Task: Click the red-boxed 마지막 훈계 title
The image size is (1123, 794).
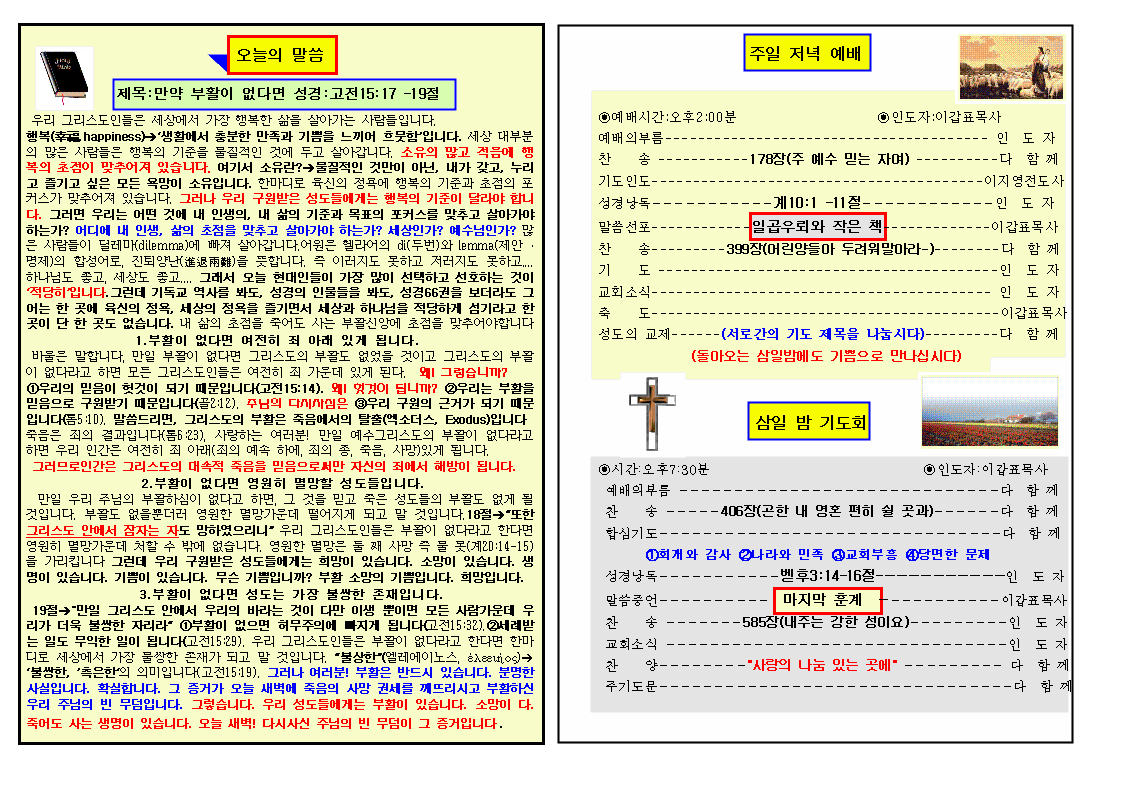Action: pos(828,600)
